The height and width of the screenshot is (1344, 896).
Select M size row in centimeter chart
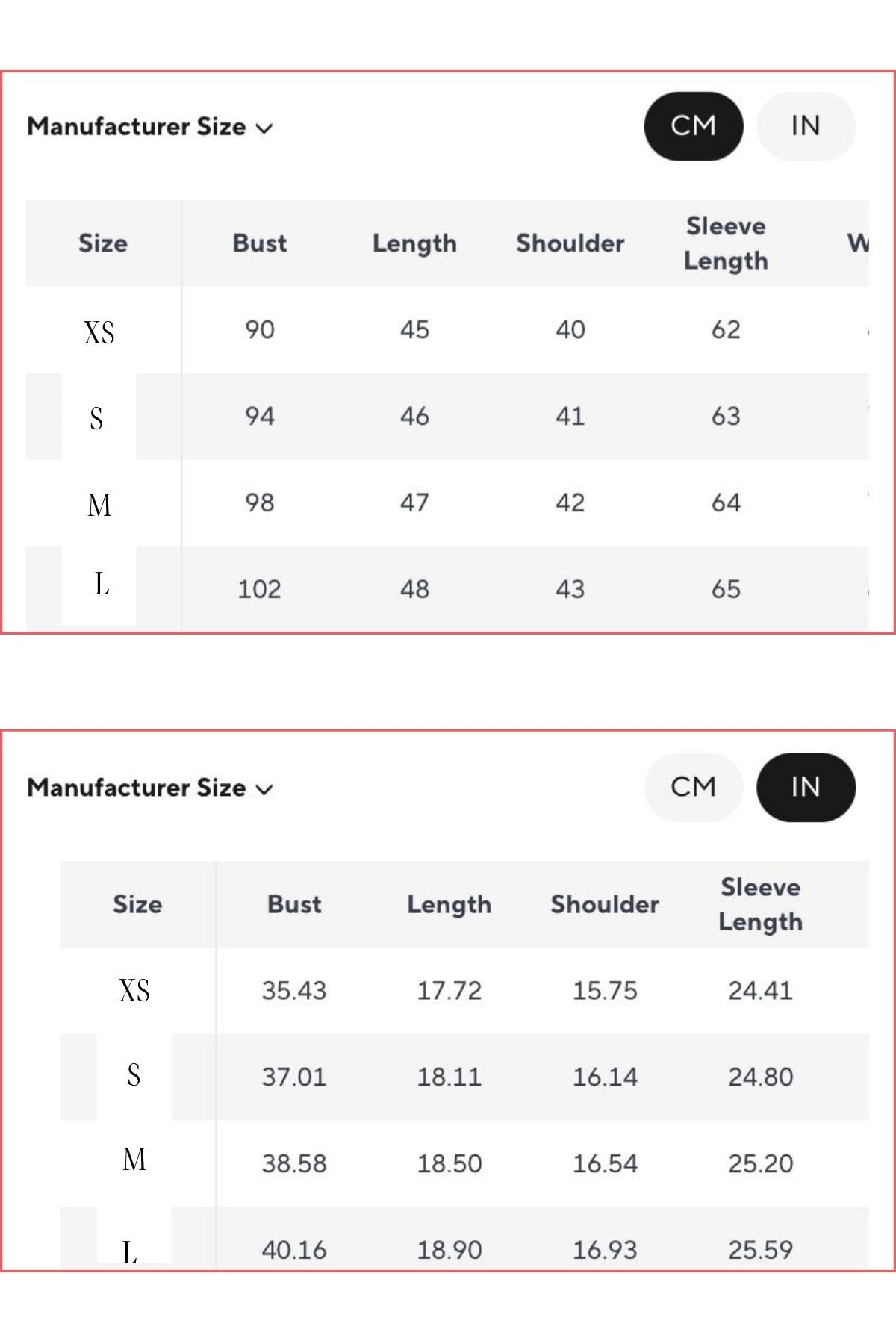pyautogui.click(x=99, y=505)
